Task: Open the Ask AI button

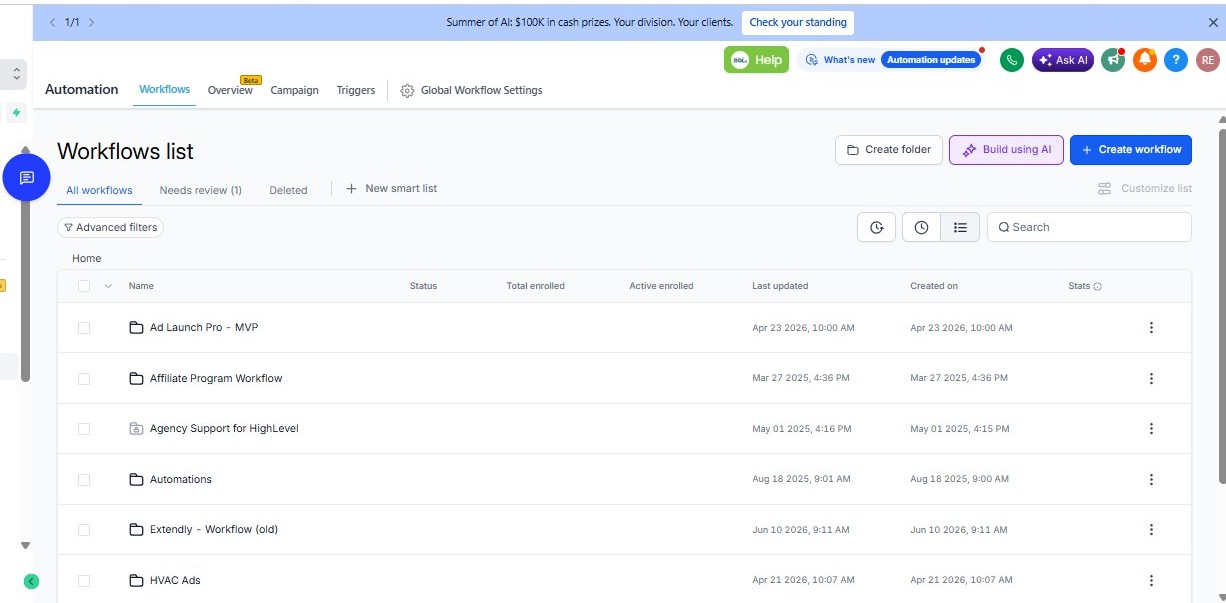Action: pyautogui.click(x=1063, y=60)
